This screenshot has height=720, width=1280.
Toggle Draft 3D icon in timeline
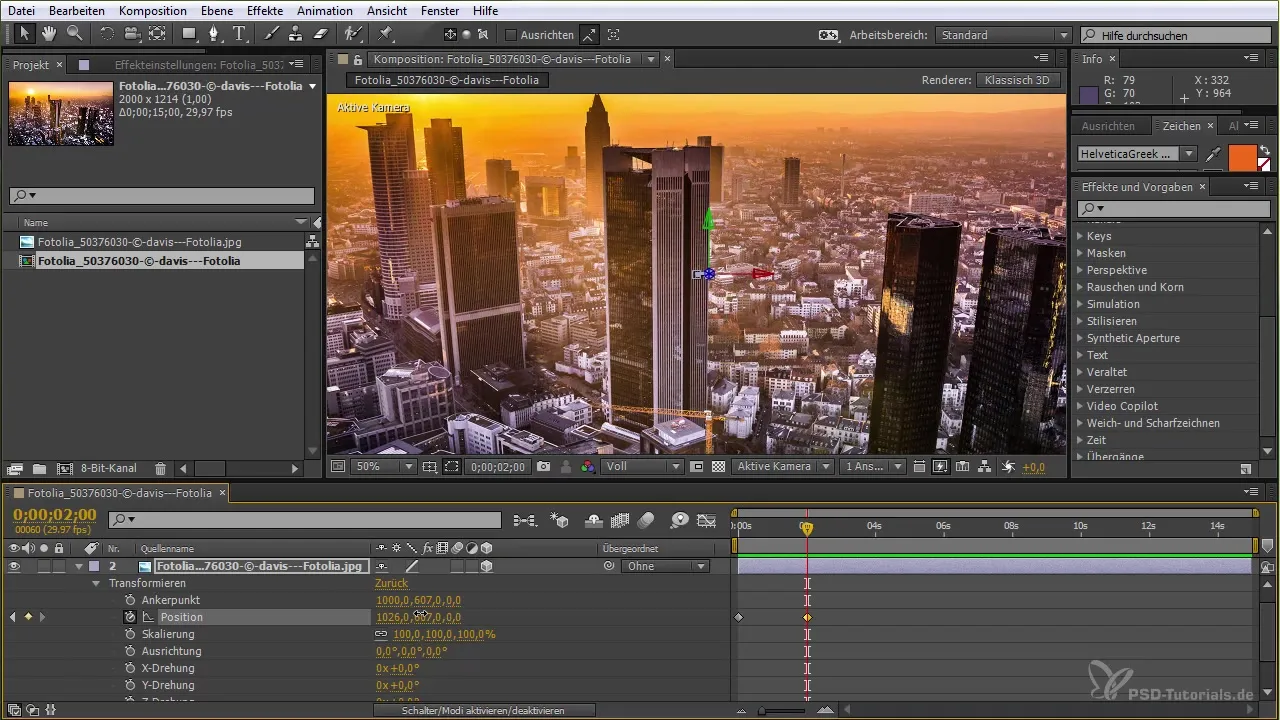[559, 520]
